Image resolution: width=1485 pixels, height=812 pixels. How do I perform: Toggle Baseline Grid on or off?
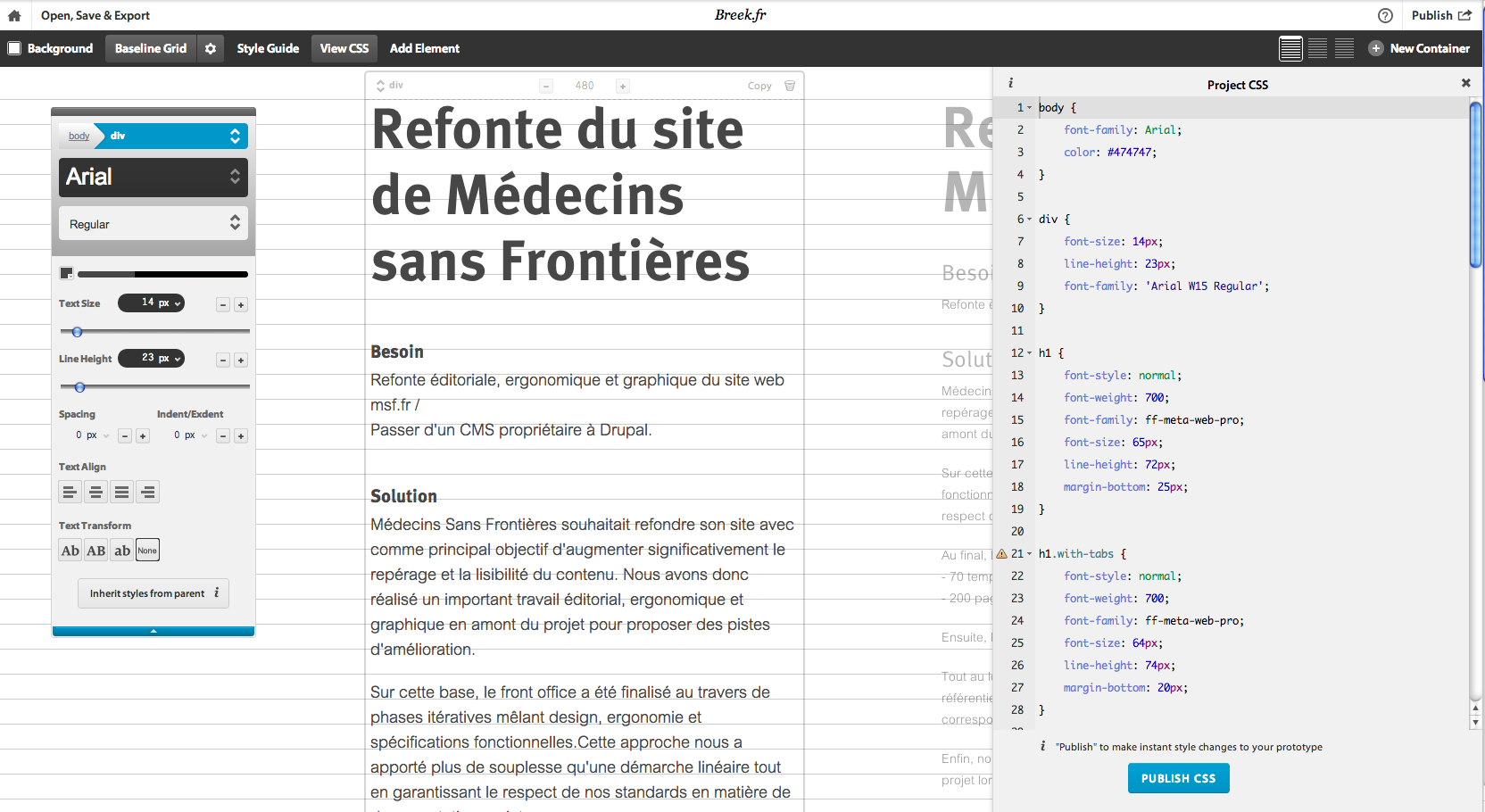(x=151, y=48)
